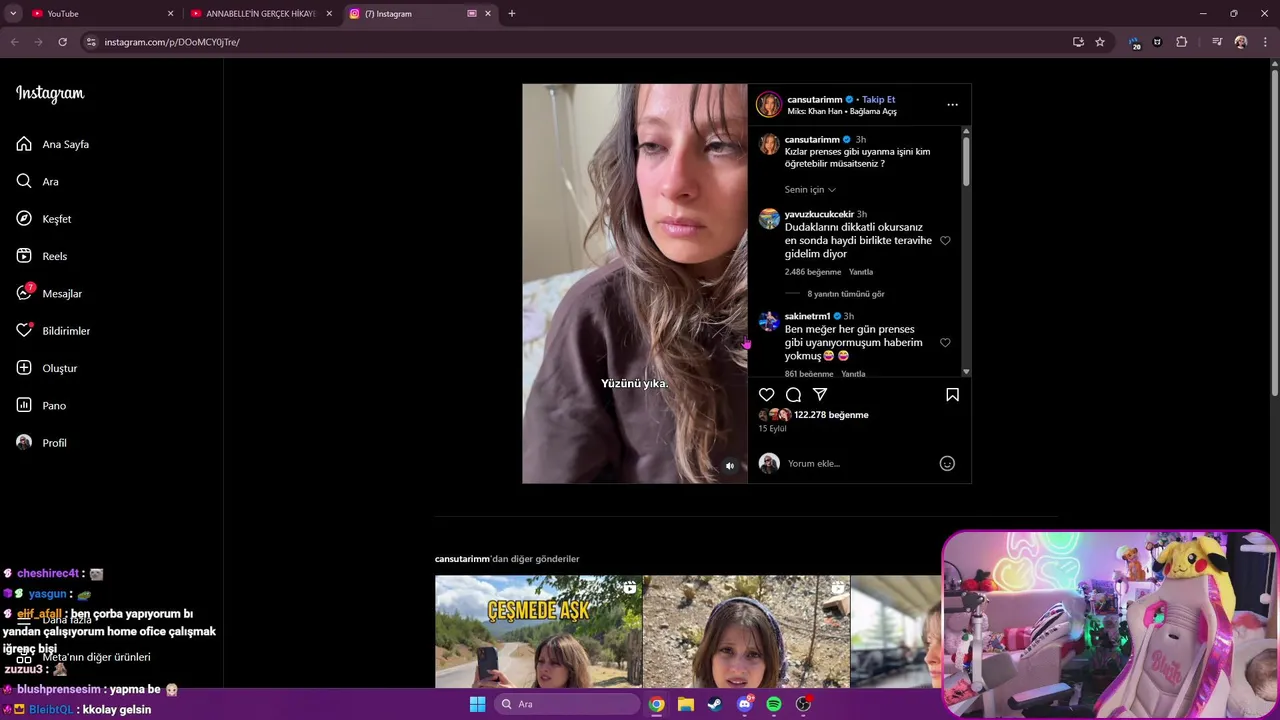The image size is (1280, 720).
Task: Open the Windows Start menu
Action: click(478, 704)
